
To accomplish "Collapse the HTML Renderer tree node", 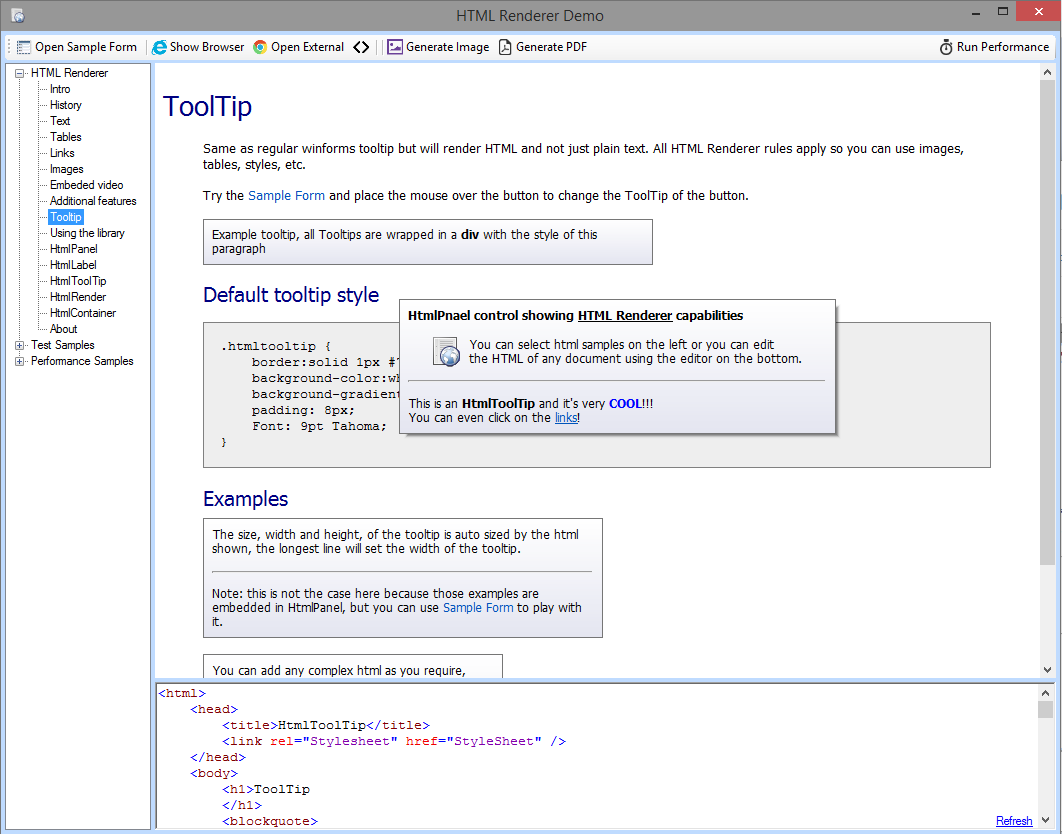I will click(x=20, y=73).
